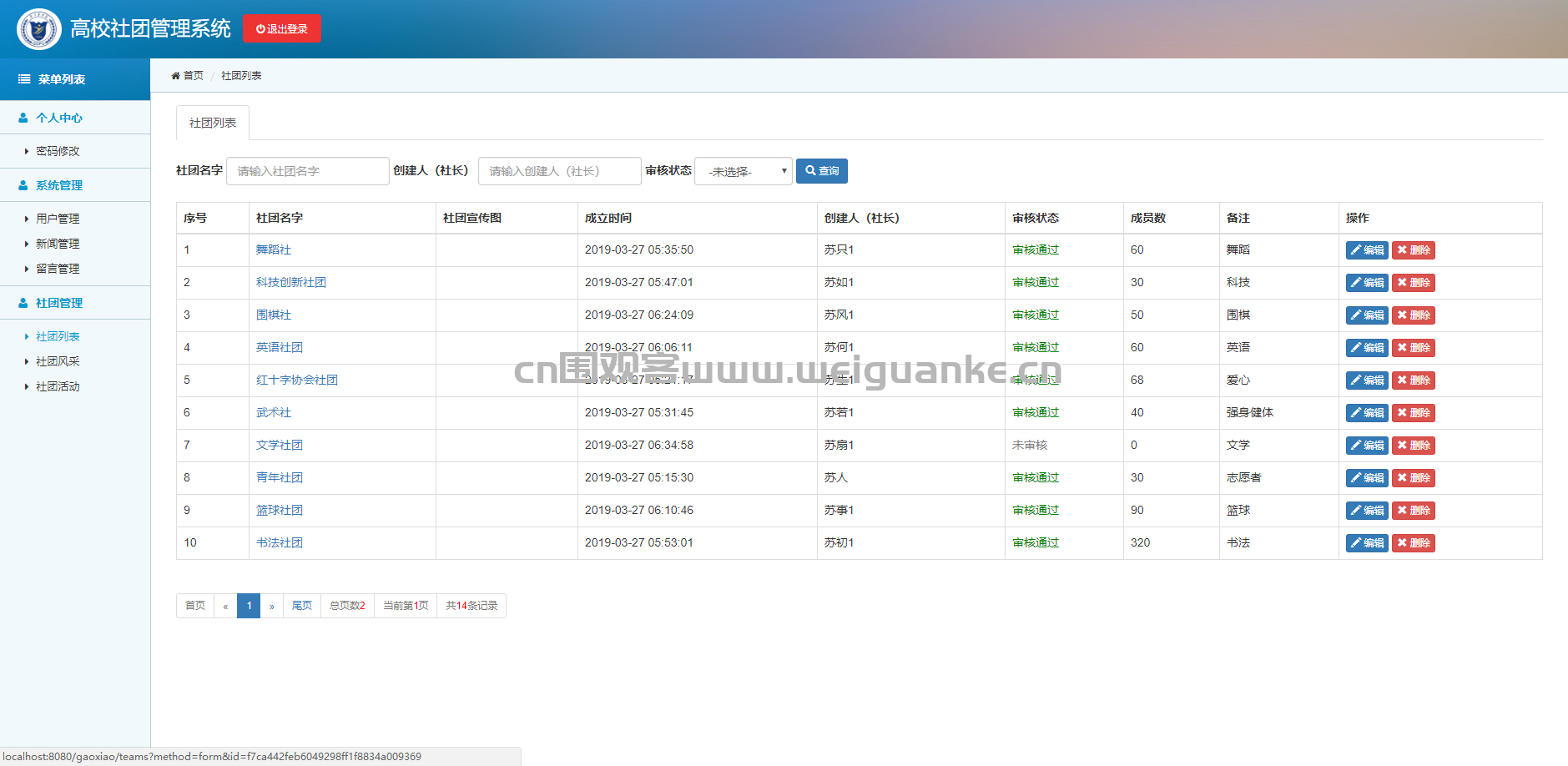Edit the 青年社团 row
This screenshot has width=1568, height=766.
pos(1367,478)
